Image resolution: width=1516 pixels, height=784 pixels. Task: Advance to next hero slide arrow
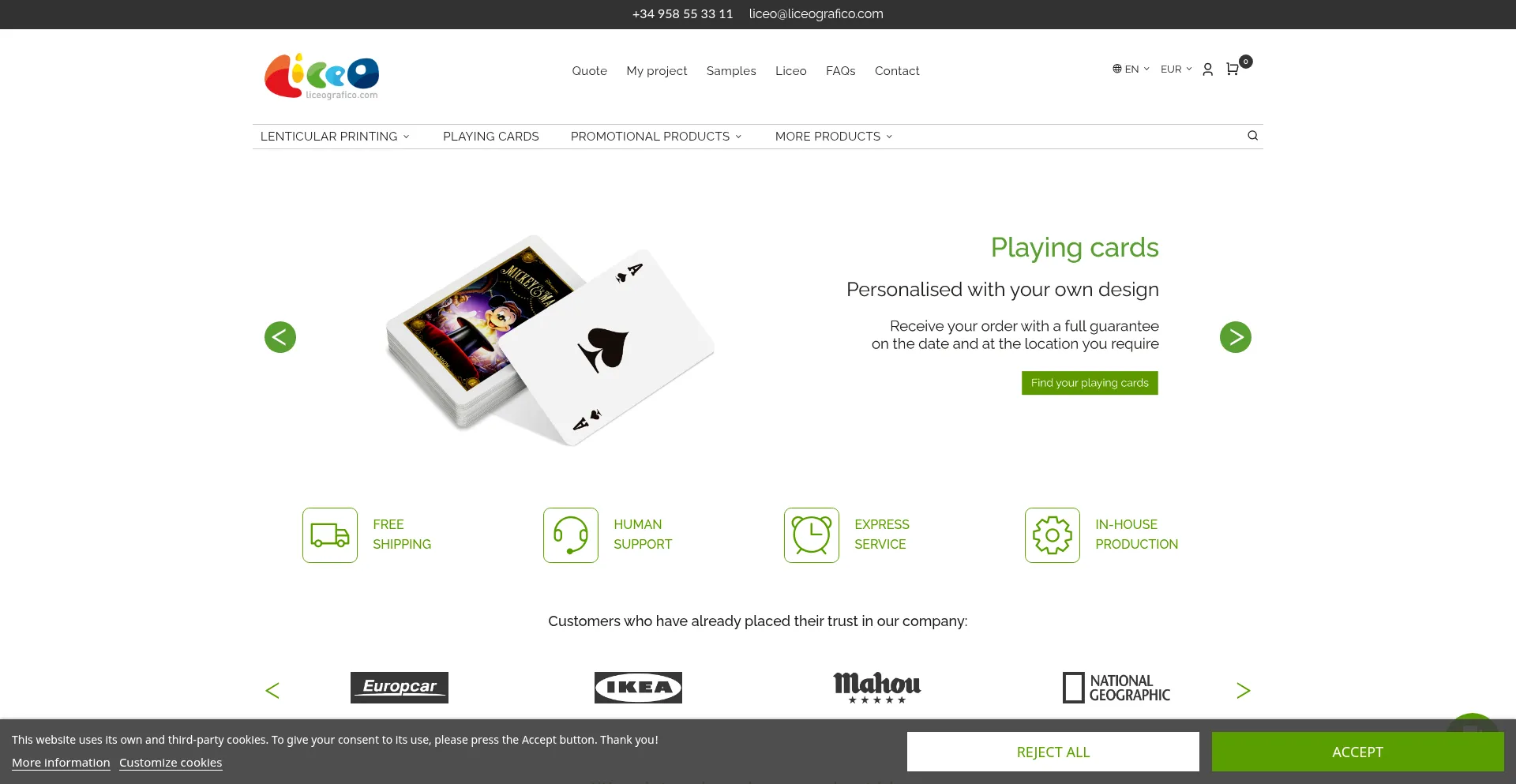coord(1236,337)
